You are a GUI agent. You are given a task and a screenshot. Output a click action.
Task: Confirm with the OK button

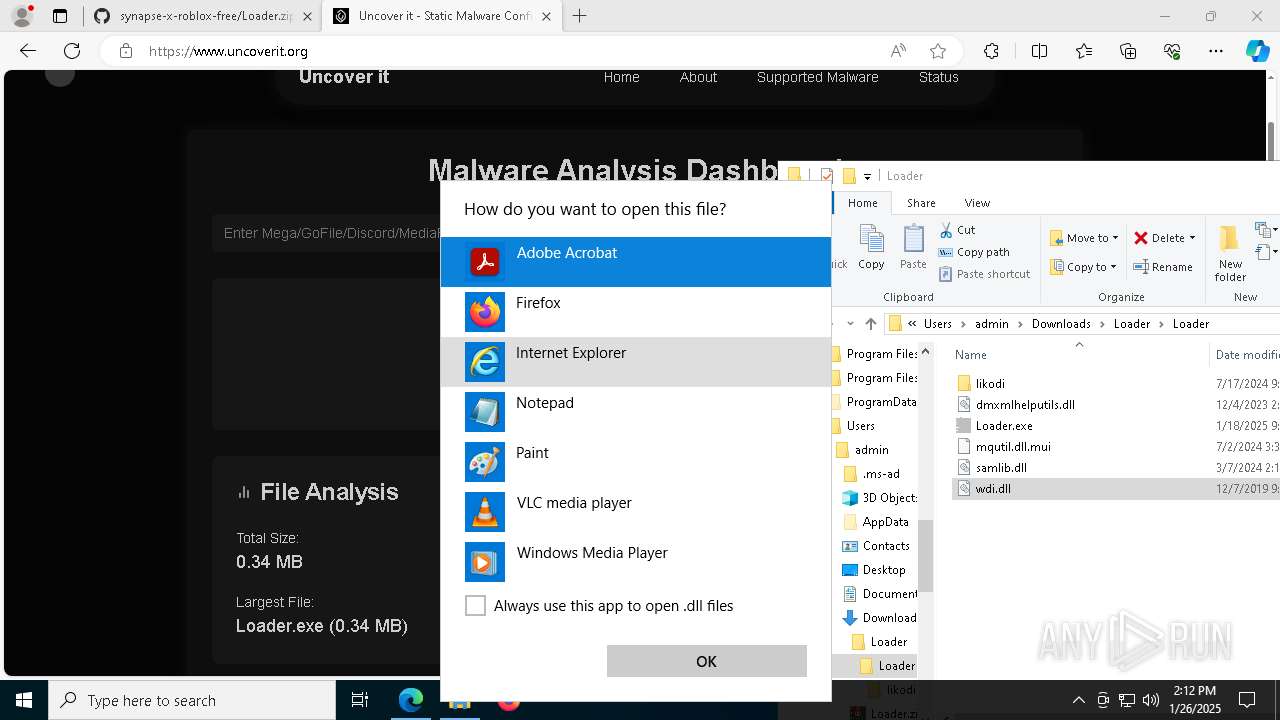[707, 661]
